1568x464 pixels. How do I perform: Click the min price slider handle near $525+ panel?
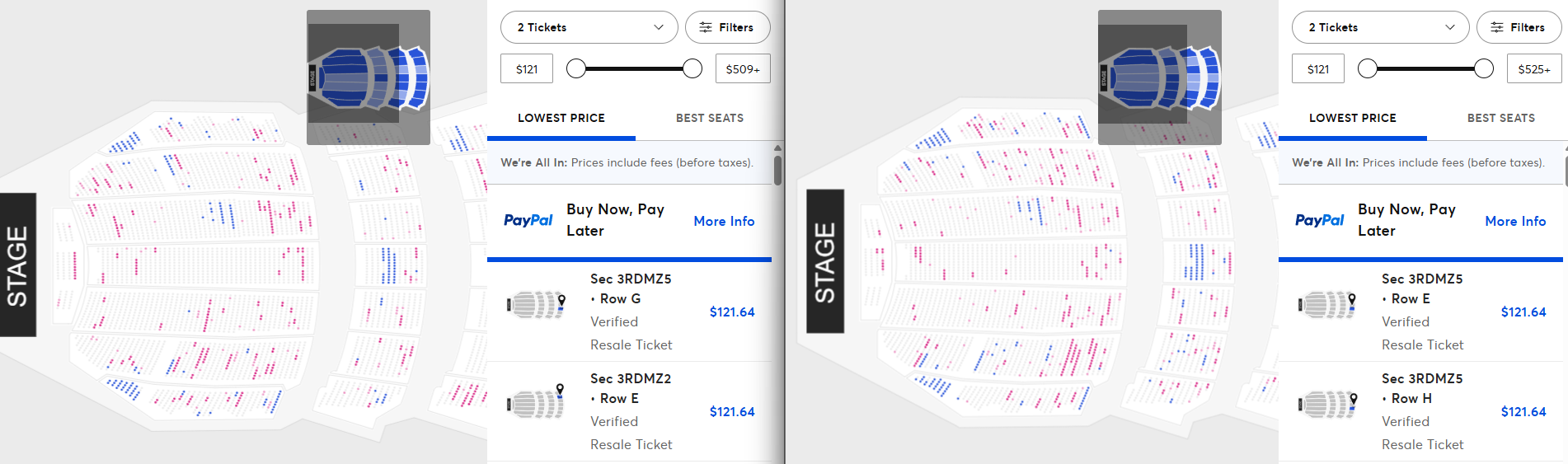(1368, 68)
